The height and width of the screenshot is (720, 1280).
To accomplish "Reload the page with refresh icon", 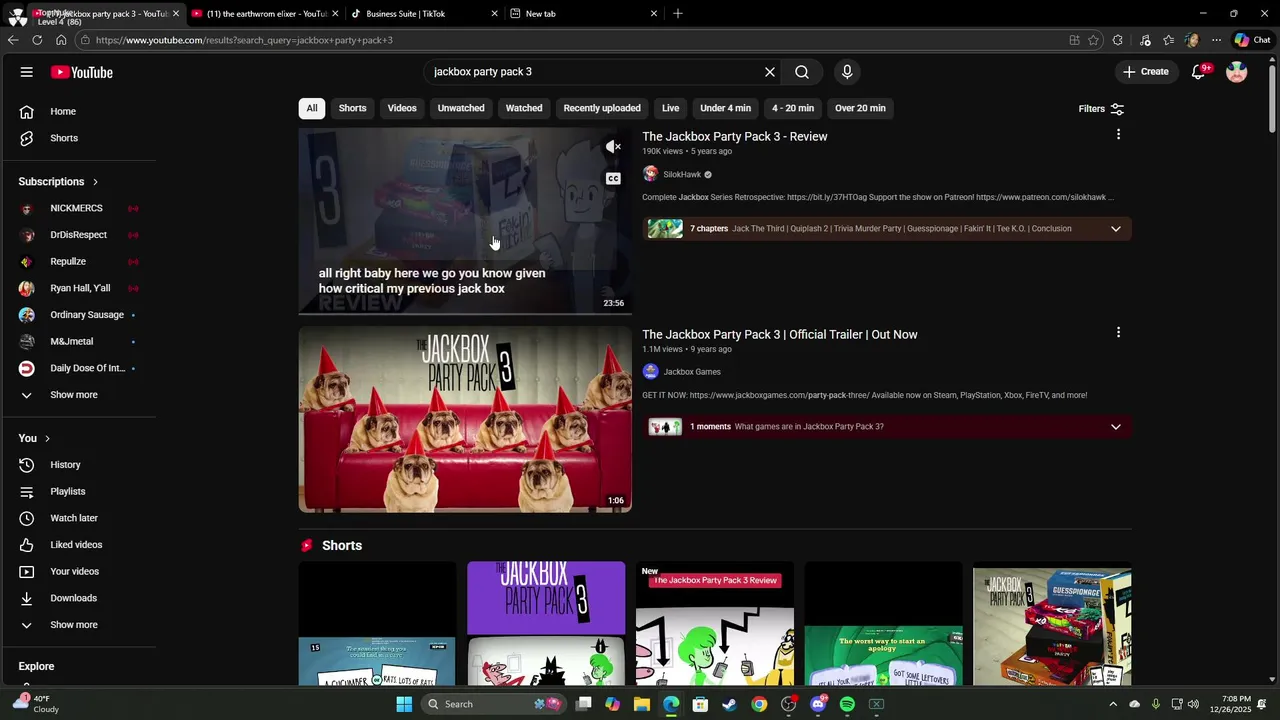I will 37,40.
